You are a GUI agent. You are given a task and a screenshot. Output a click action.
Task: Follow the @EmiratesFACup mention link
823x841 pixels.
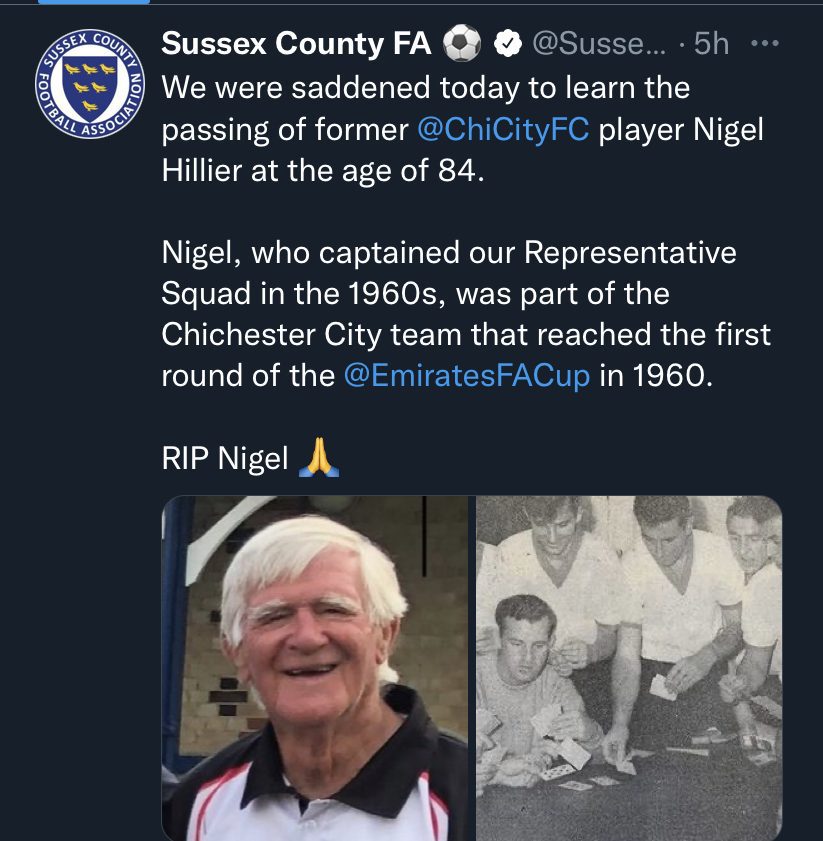click(x=466, y=375)
